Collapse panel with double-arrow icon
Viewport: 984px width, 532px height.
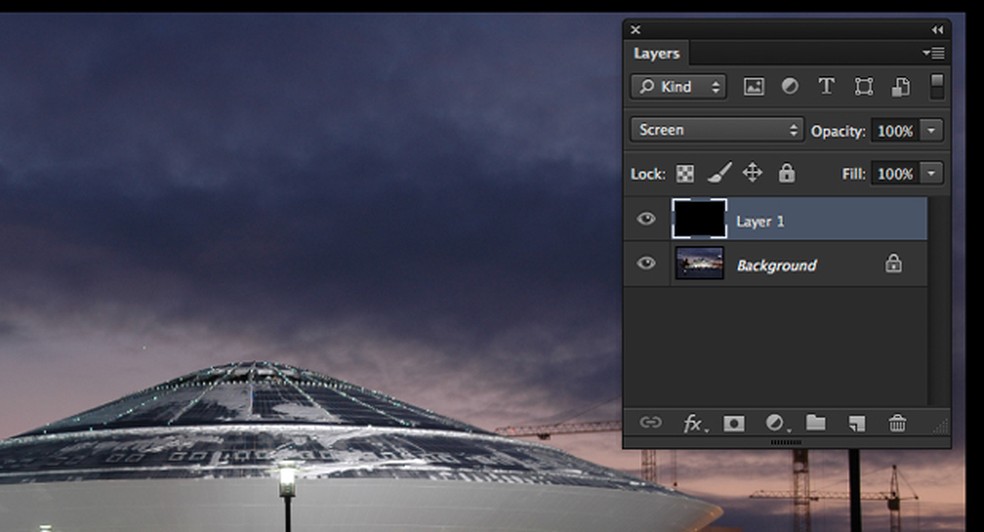point(937,29)
